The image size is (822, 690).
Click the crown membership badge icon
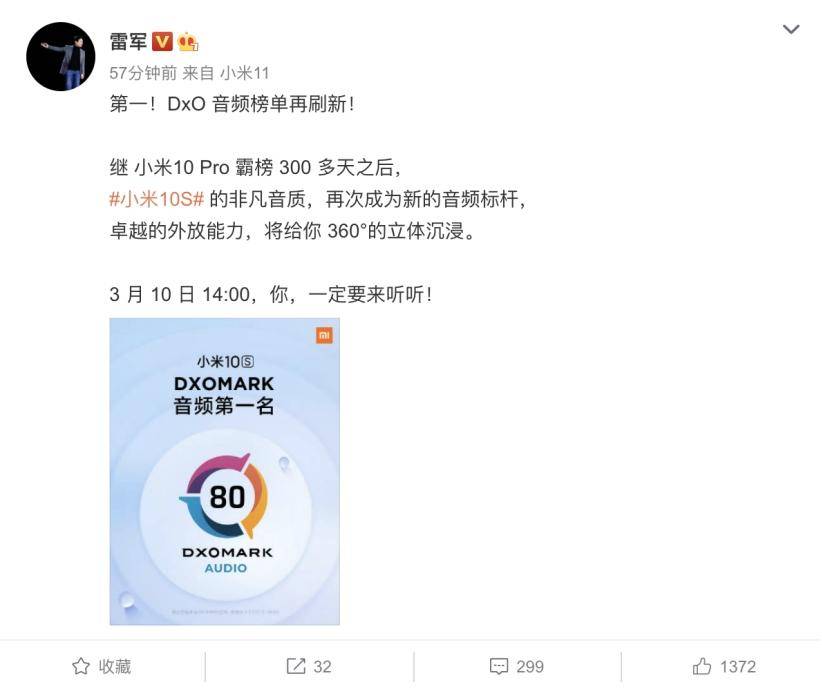[188, 41]
